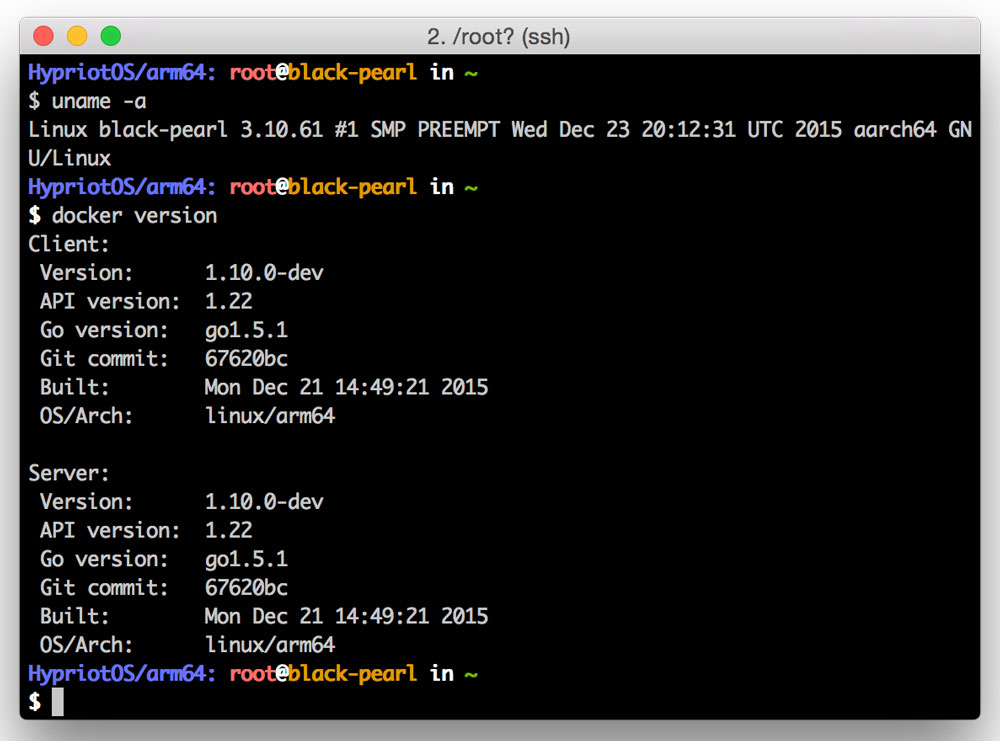1000x741 pixels.
Task: Click the yellow minimize window button
Action: (77, 37)
